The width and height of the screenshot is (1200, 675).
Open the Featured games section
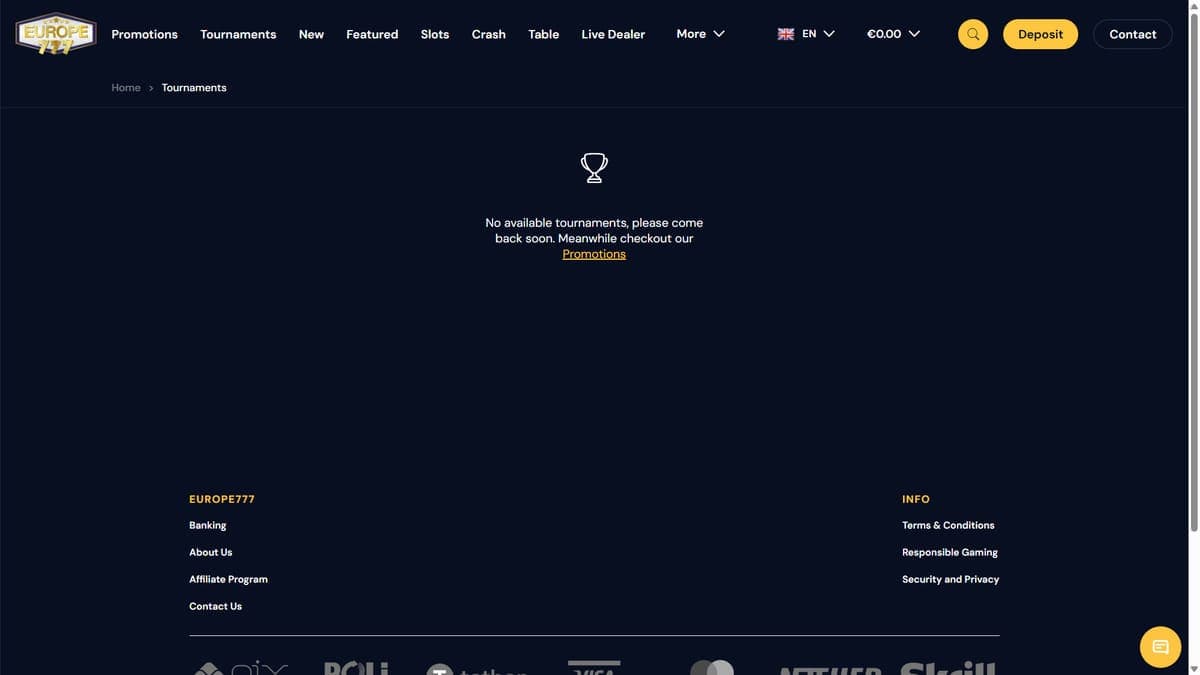point(372,34)
